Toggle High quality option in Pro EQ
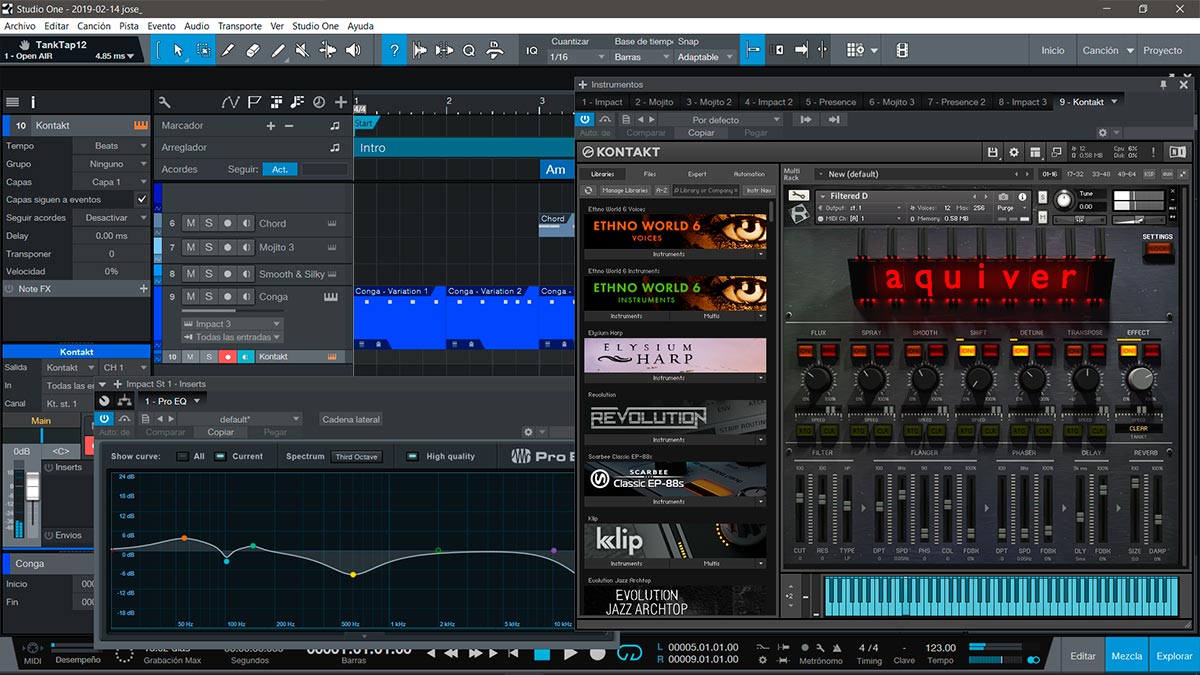 tap(413, 457)
